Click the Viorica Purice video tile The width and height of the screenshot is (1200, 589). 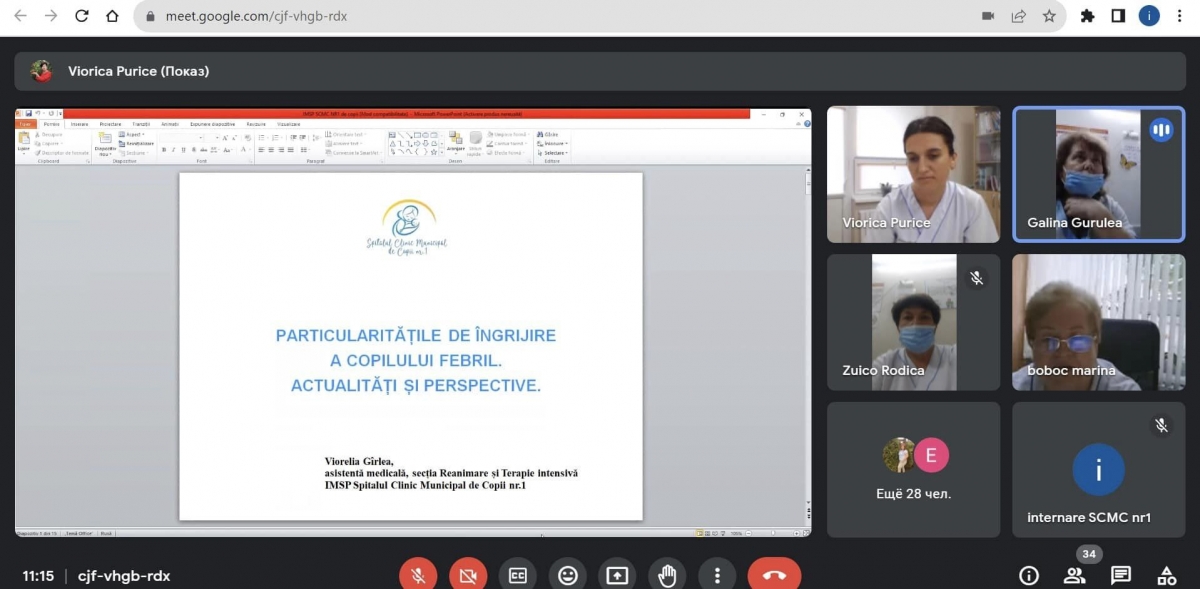click(x=913, y=174)
